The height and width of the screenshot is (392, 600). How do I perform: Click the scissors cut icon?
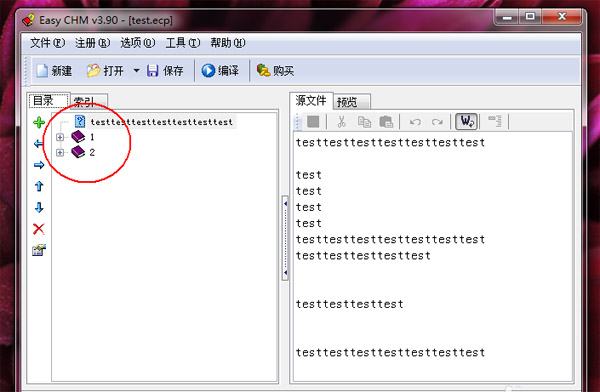pos(341,122)
